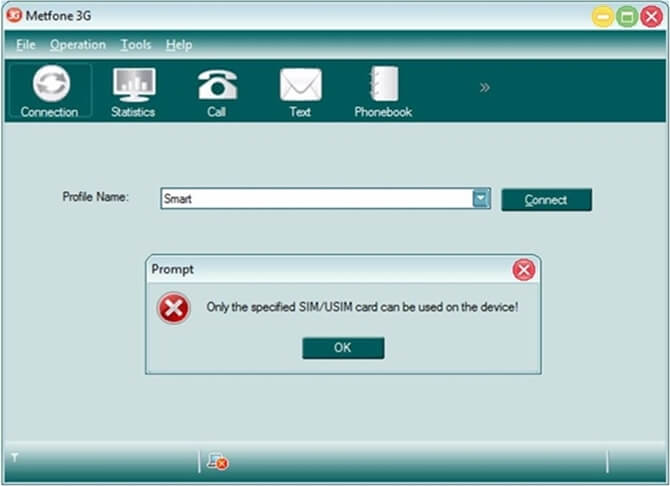Image resolution: width=670 pixels, height=486 pixels.
Task: Click the red error icon in Prompt
Action: click(x=173, y=308)
